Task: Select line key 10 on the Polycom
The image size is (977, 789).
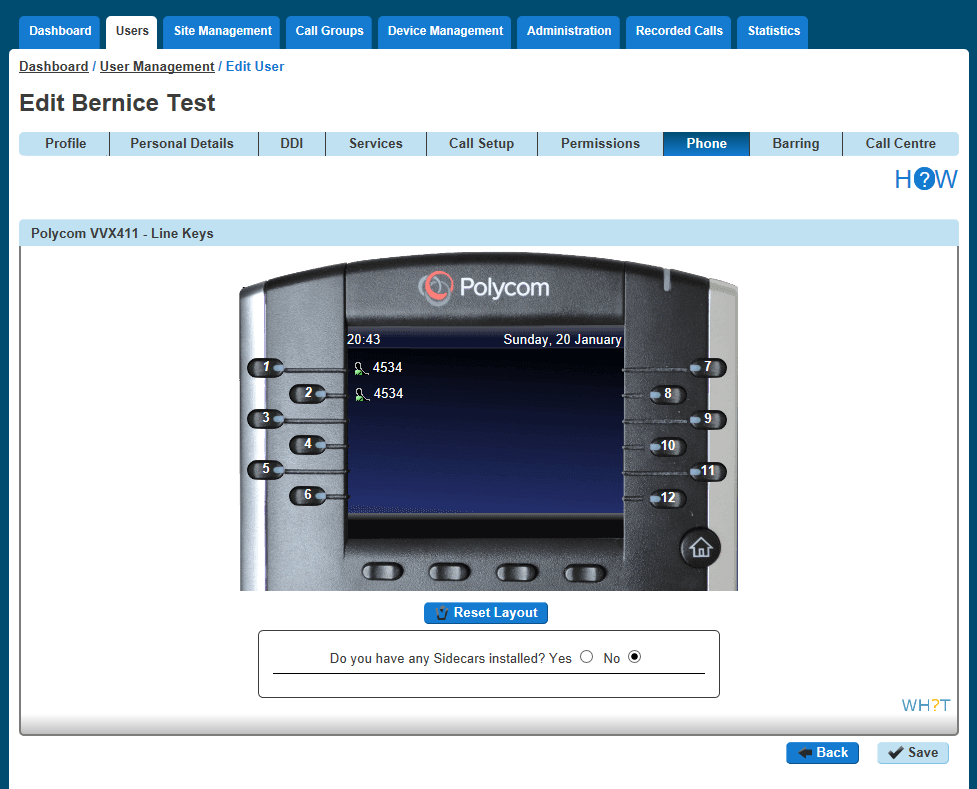Action: [x=668, y=446]
